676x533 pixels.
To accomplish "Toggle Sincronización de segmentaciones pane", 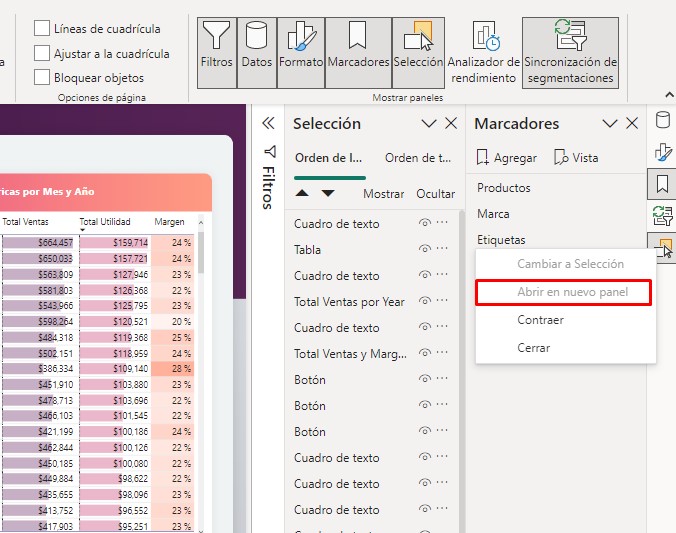I will click(570, 53).
